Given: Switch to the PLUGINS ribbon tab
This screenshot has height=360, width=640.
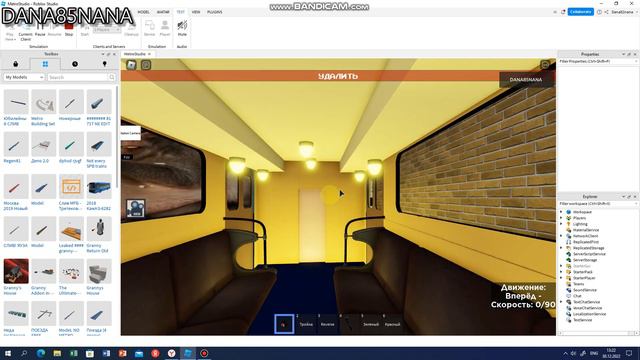Looking at the screenshot, I should pyautogui.click(x=215, y=12).
